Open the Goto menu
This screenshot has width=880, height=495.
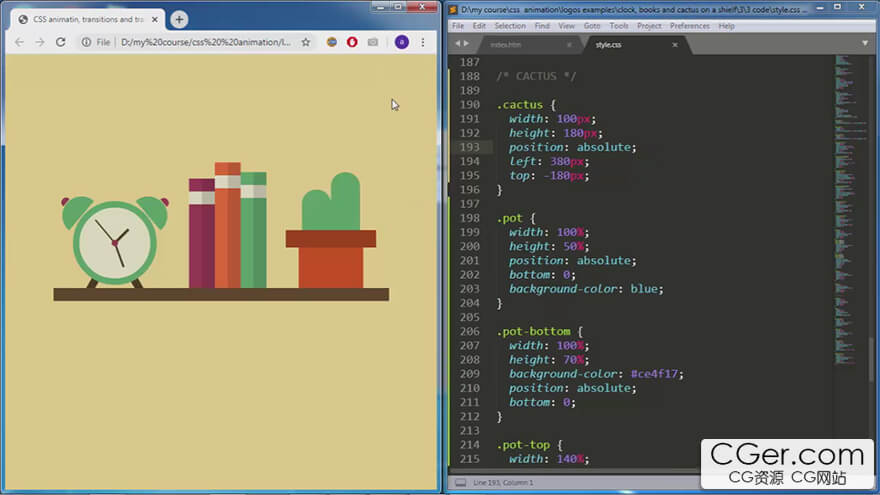(x=592, y=26)
